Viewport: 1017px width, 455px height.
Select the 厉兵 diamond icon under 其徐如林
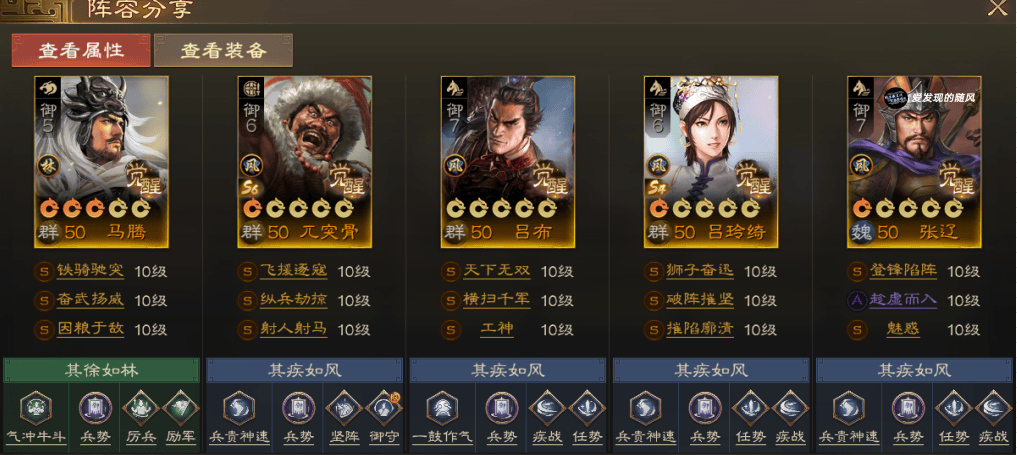pos(141,408)
